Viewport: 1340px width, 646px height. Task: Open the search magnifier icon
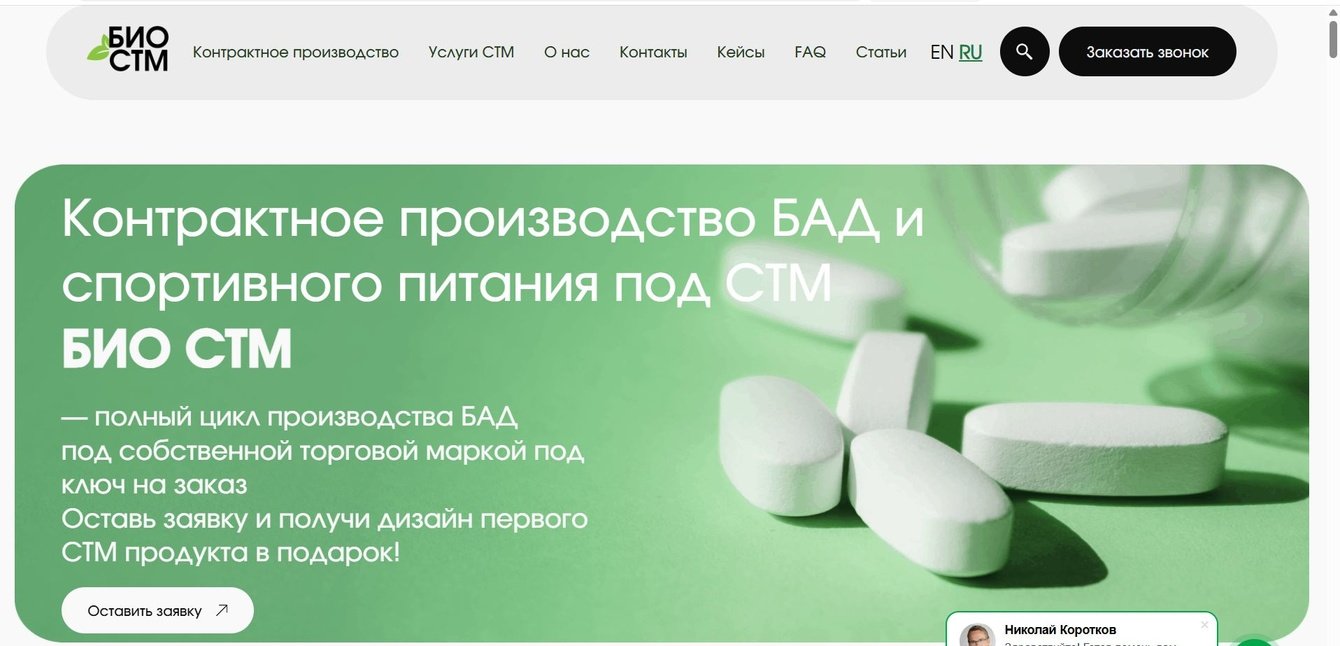point(1024,51)
